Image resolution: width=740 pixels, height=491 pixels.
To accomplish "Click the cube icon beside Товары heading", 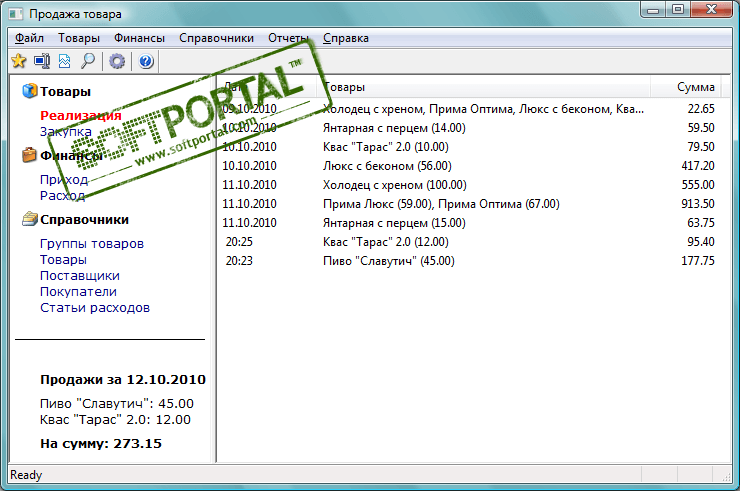I will click(29, 91).
